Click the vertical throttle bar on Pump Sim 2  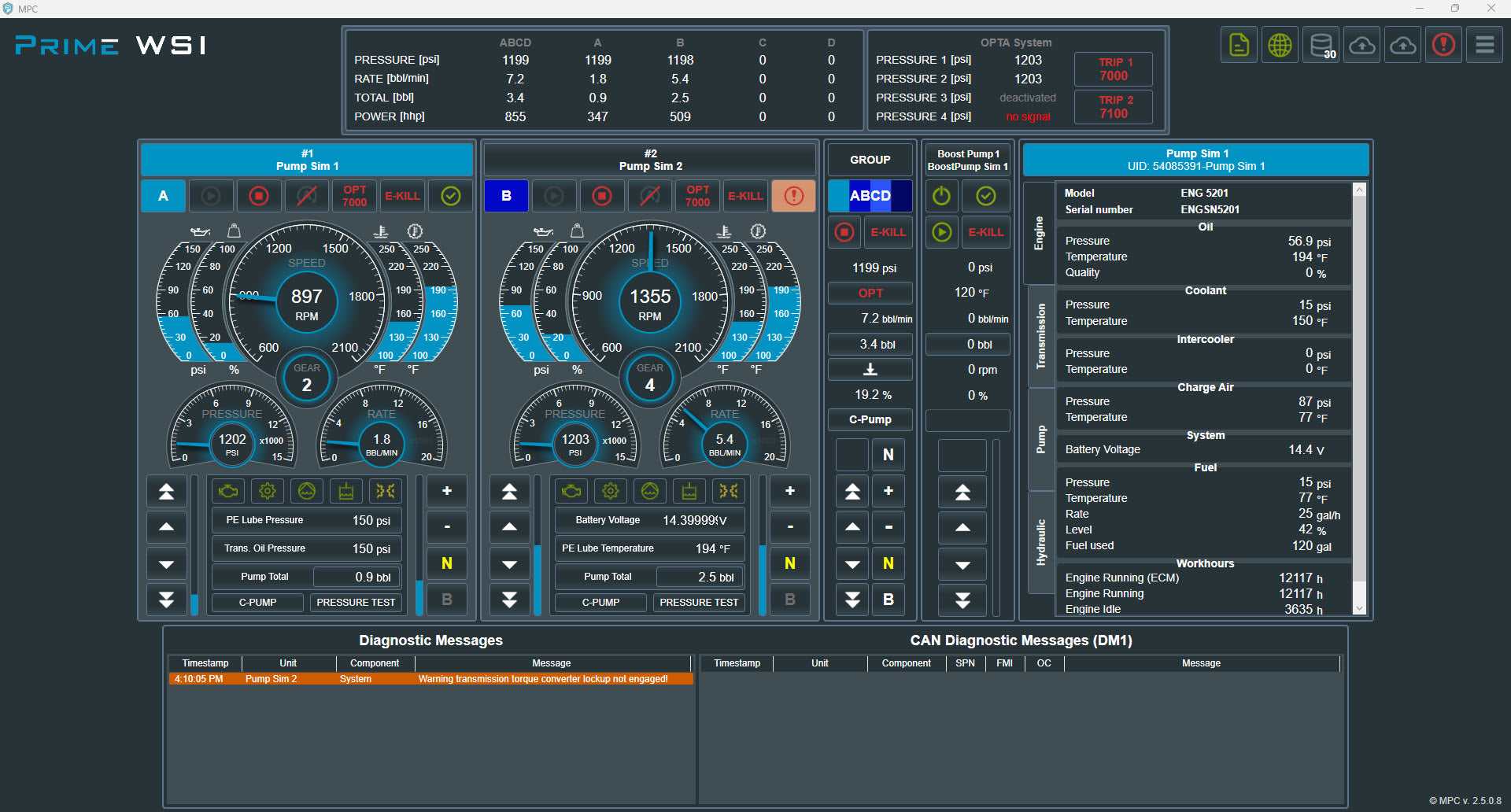538,545
